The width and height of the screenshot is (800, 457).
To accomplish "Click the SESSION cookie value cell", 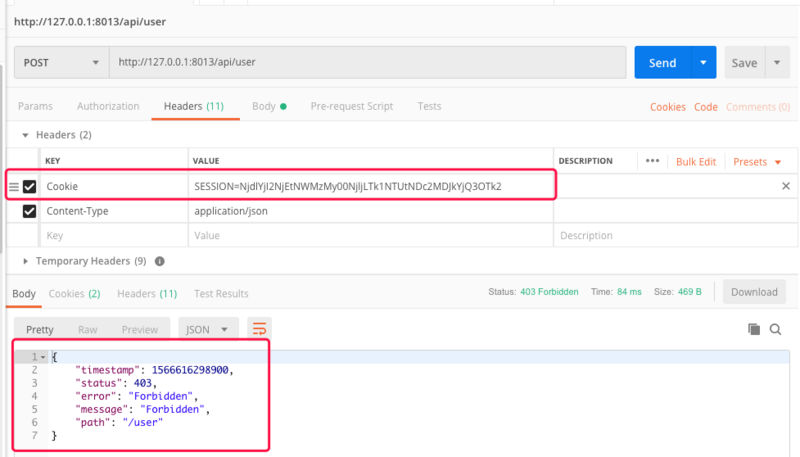I will (371, 186).
